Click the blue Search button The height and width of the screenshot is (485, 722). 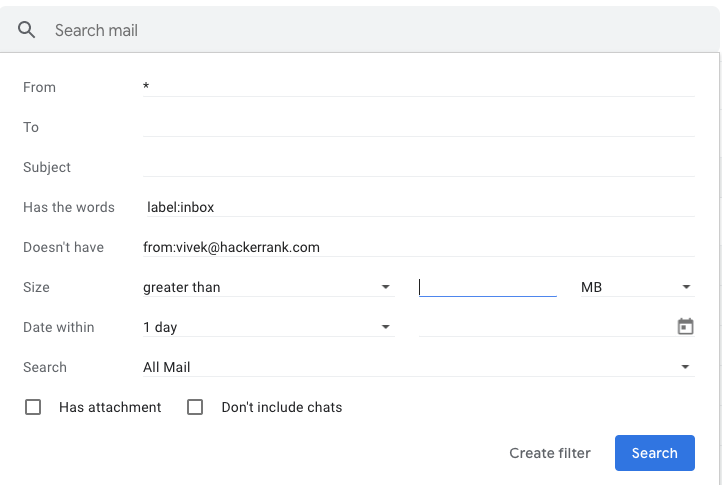point(654,453)
